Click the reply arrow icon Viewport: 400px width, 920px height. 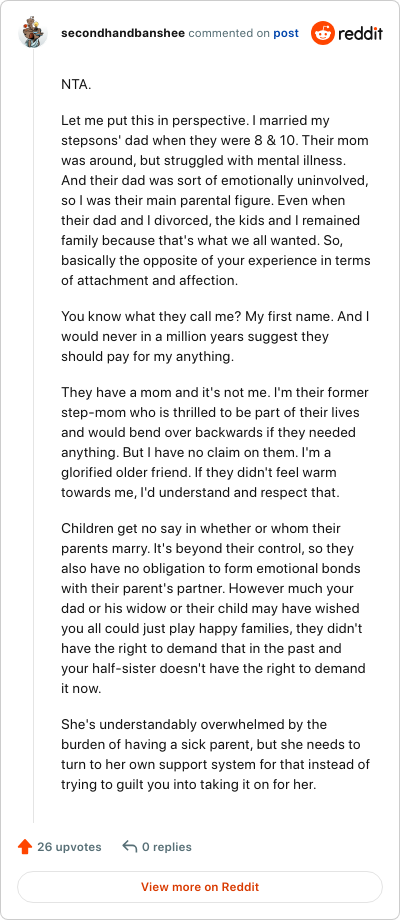[129, 846]
